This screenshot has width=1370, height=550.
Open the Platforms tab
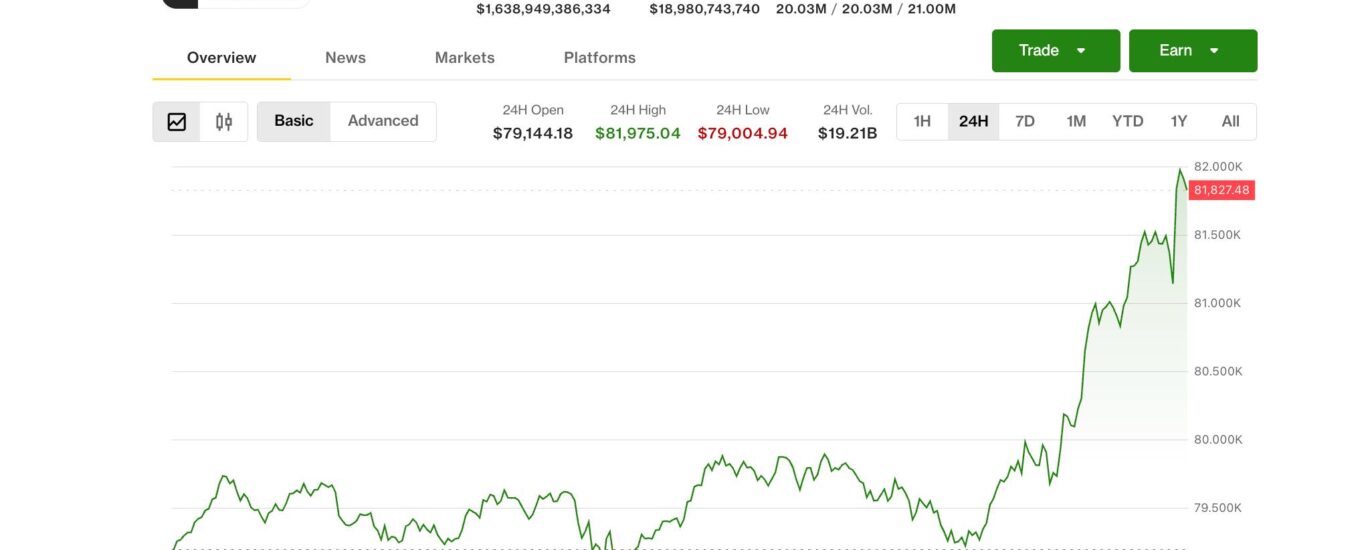[x=600, y=58]
